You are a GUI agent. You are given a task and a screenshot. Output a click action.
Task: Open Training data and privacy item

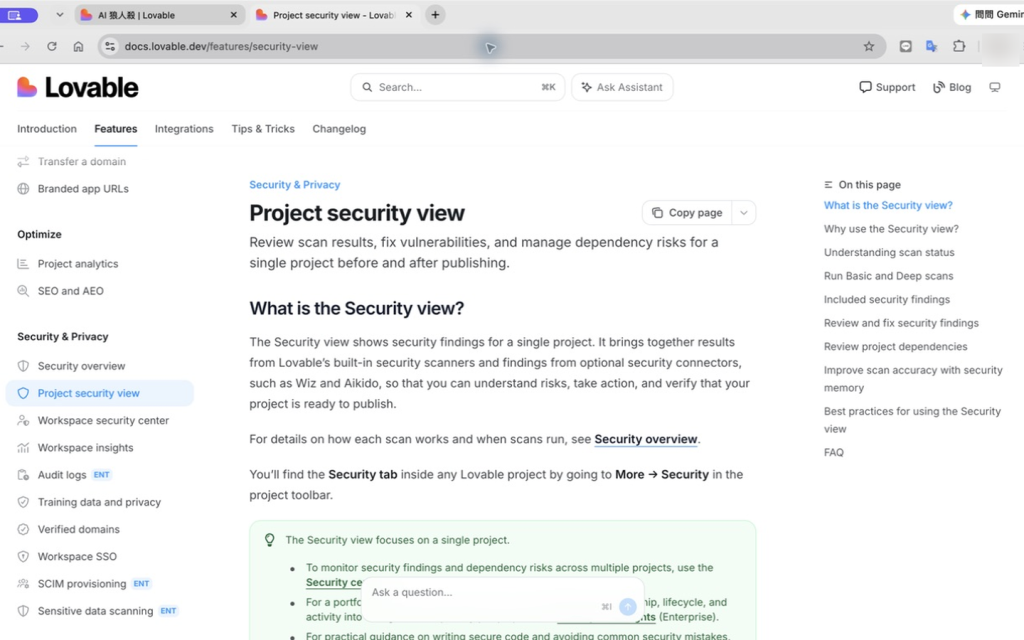[100, 502]
